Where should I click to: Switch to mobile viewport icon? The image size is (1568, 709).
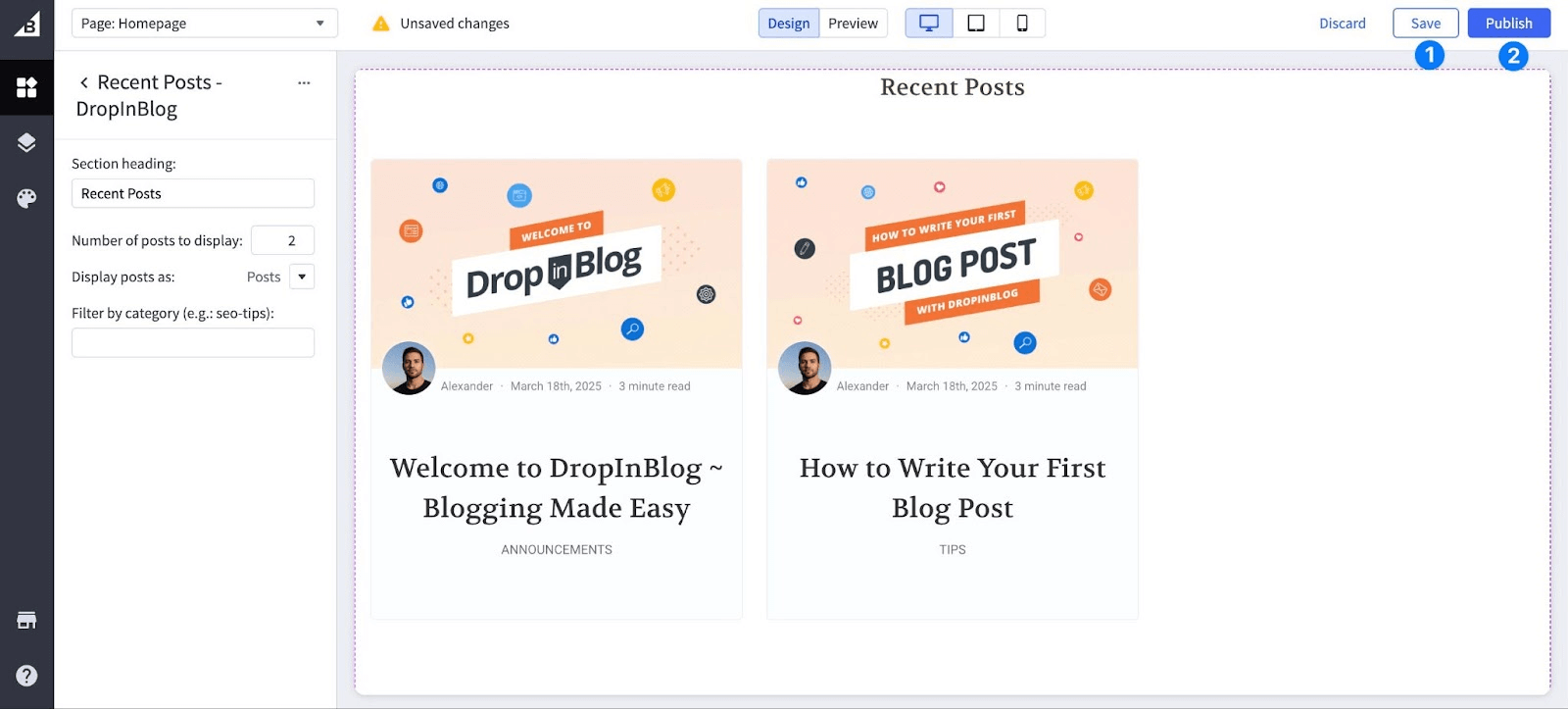click(x=1022, y=24)
